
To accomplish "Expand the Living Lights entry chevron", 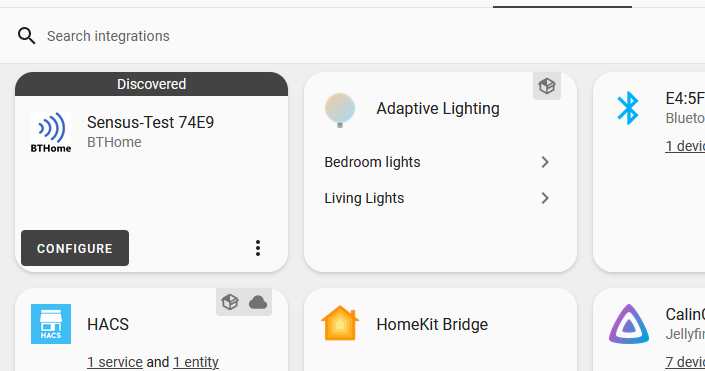I will pos(545,198).
